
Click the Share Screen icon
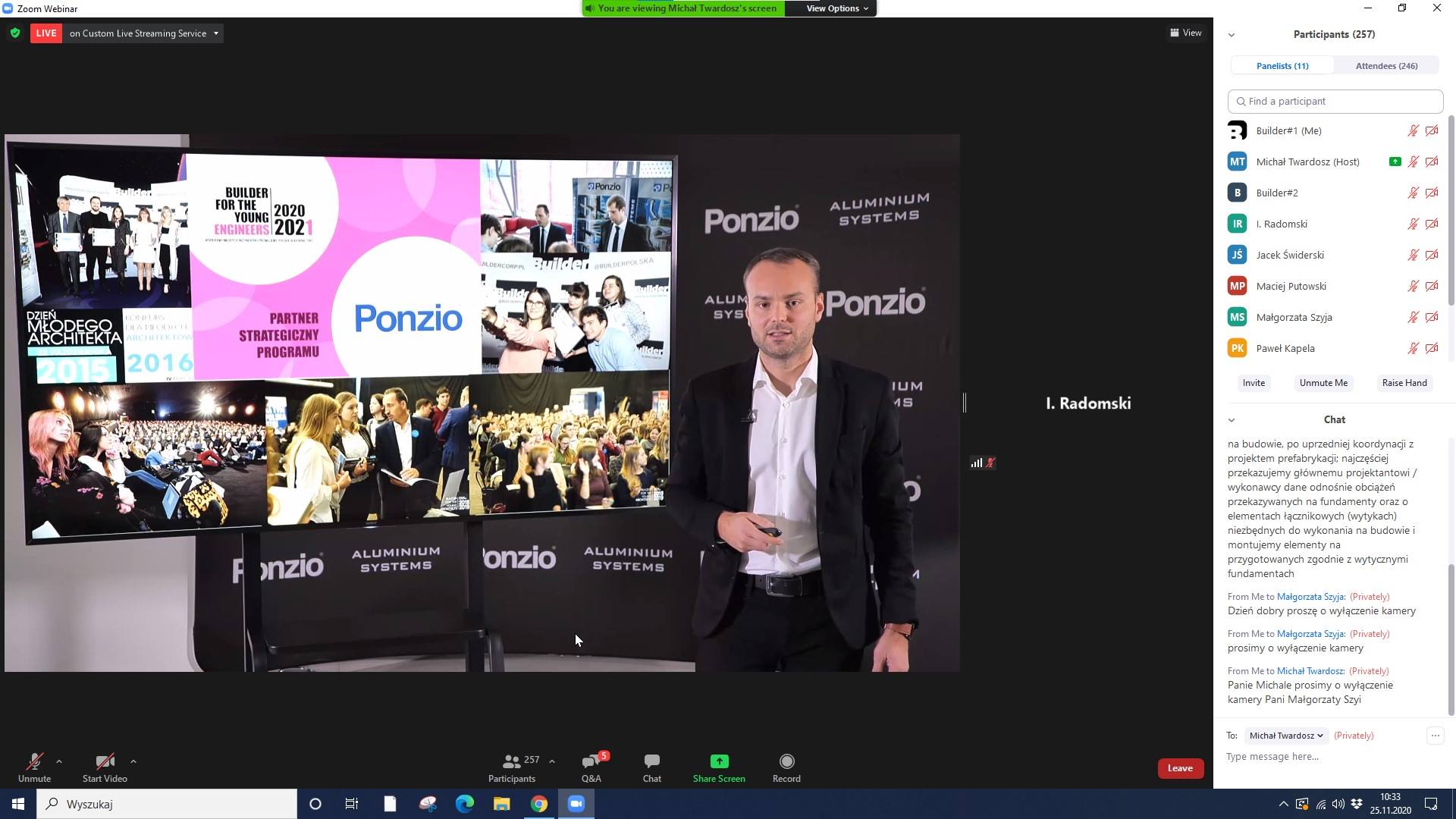coord(718,762)
